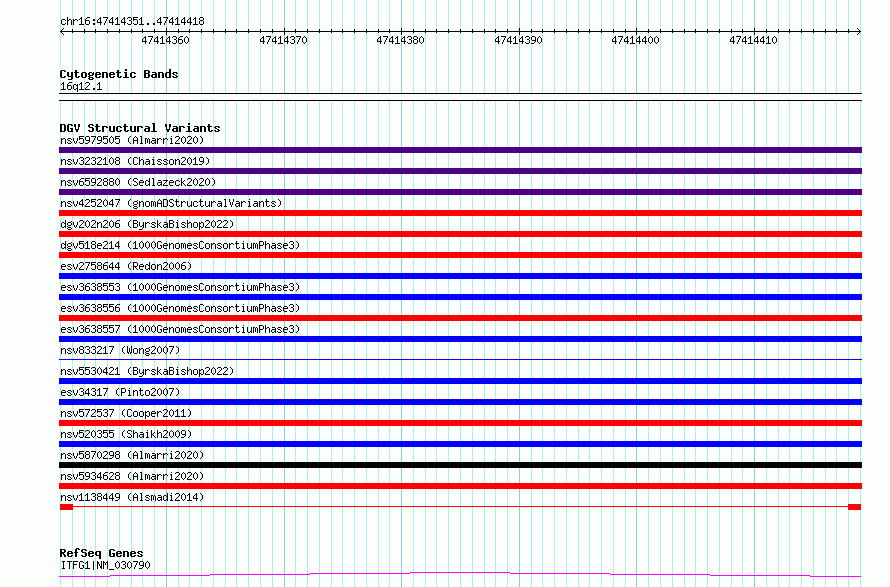Open esv3638557 1000GenomesConsortiumPhase3 label
Viewport: 890px width, 587px height.
(x=180, y=329)
